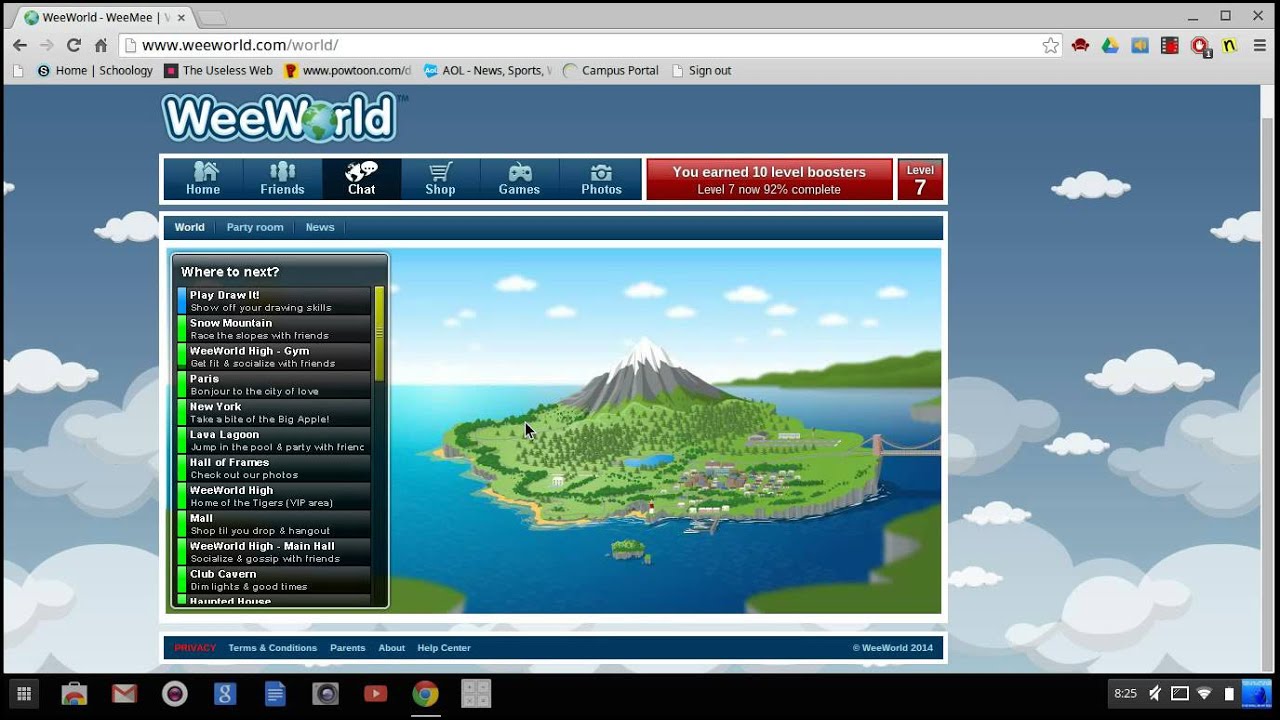Viewport: 1280px width, 720px height.
Task: Open the Help Center link
Action: click(x=444, y=648)
